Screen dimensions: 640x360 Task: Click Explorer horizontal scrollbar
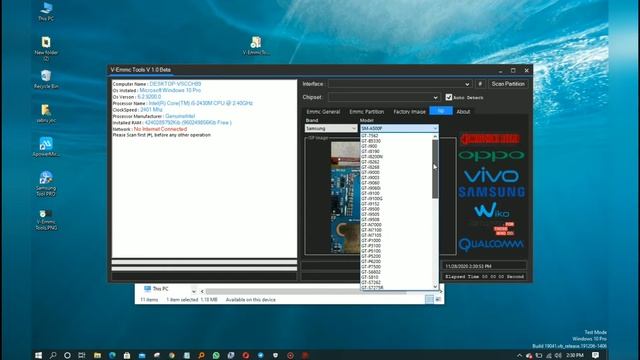[x=306, y=291]
